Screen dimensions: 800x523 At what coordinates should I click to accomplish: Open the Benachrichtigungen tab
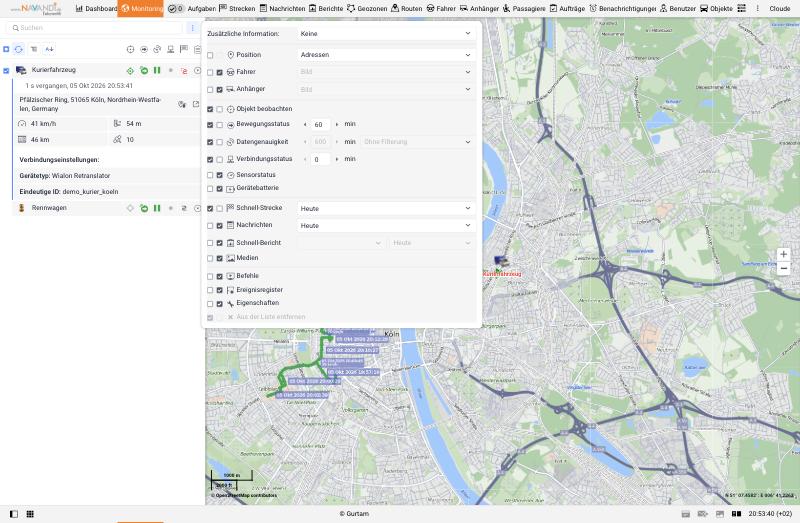click(x=622, y=9)
